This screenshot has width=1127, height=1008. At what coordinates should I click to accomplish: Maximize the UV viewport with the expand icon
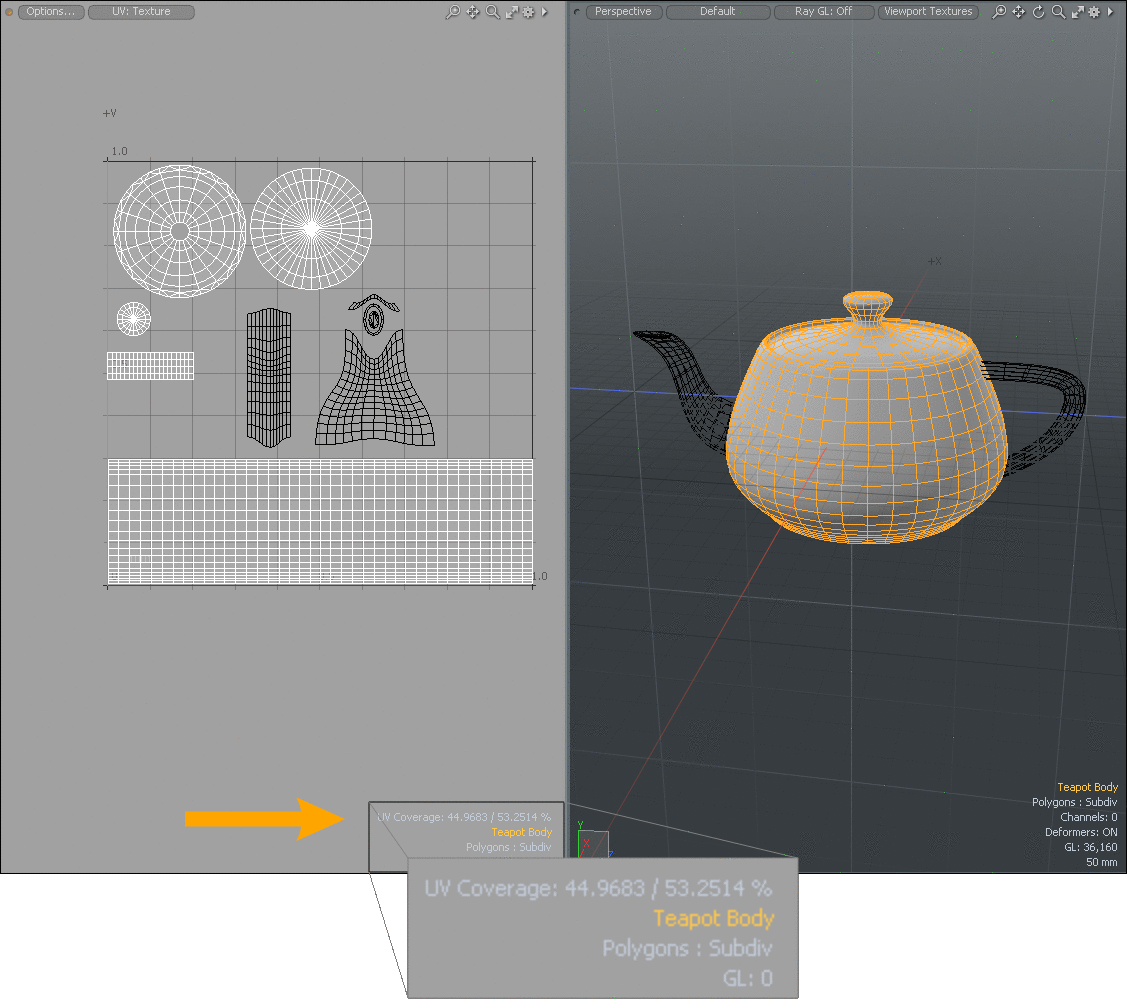[x=512, y=12]
